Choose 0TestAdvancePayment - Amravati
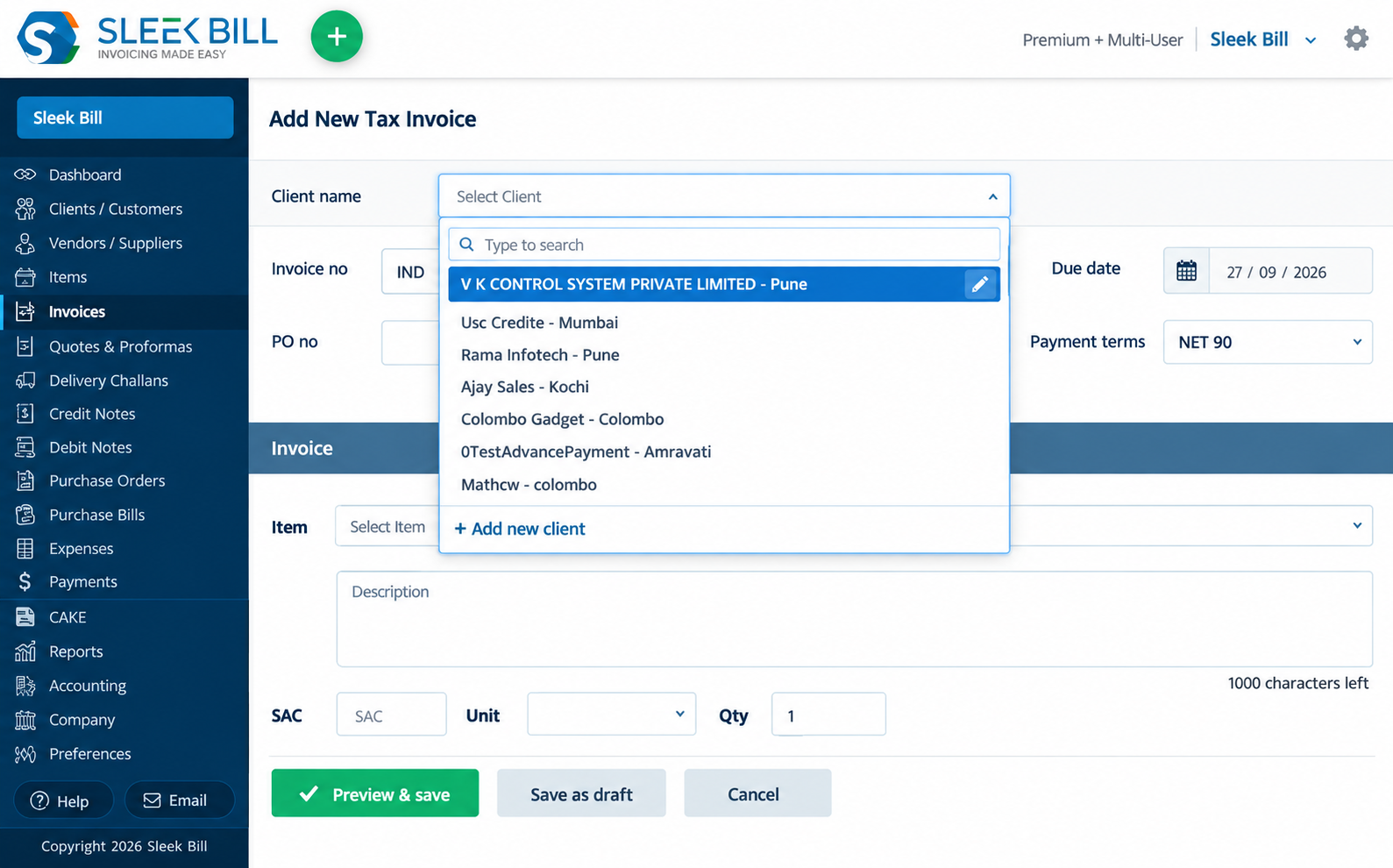 click(586, 452)
